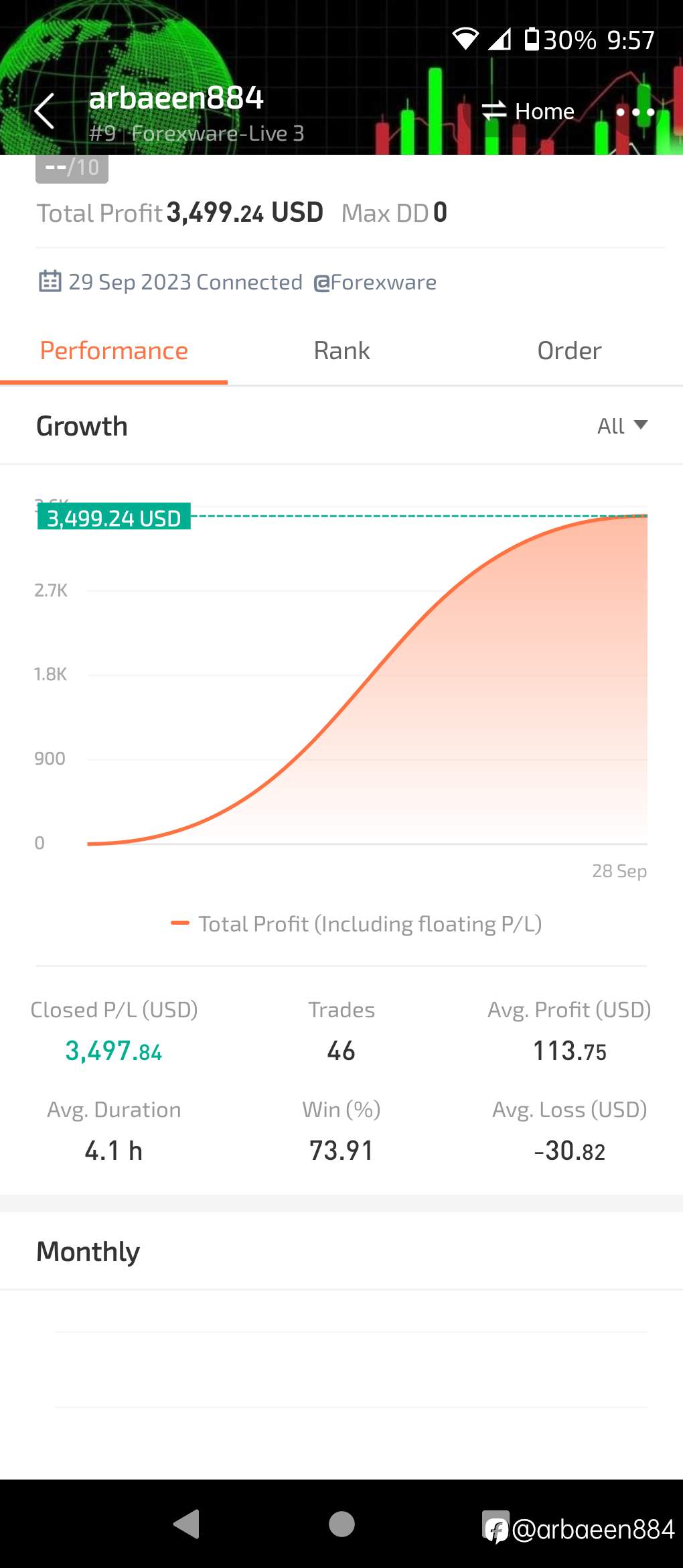The image size is (683, 1568).
Task: Tap the Wi-Fi status icon
Action: pos(465,40)
